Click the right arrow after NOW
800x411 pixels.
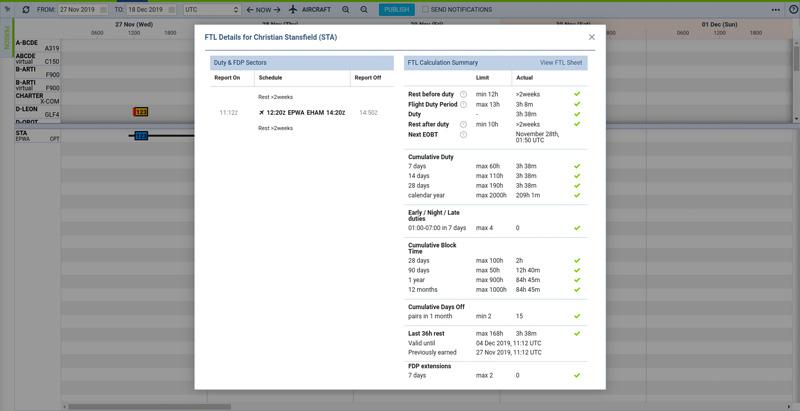(278, 9)
